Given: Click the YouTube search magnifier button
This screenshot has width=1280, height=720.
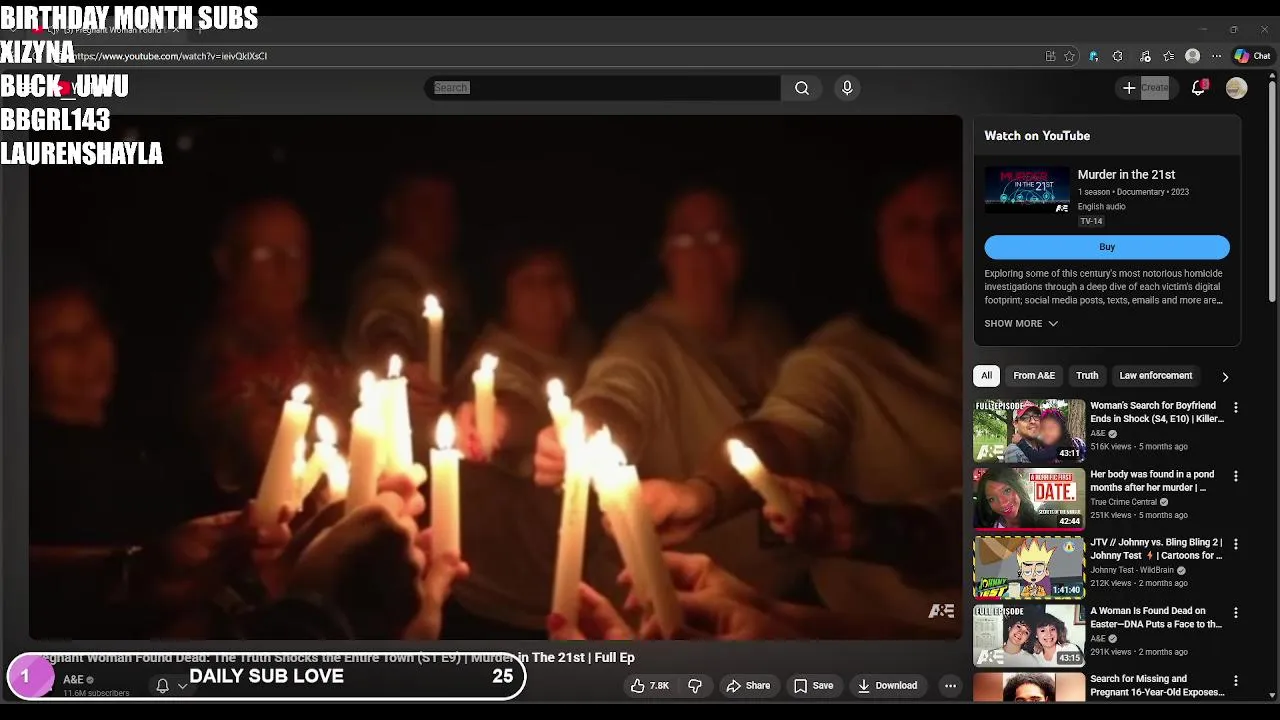Looking at the screenshot, I should (802, 88).
